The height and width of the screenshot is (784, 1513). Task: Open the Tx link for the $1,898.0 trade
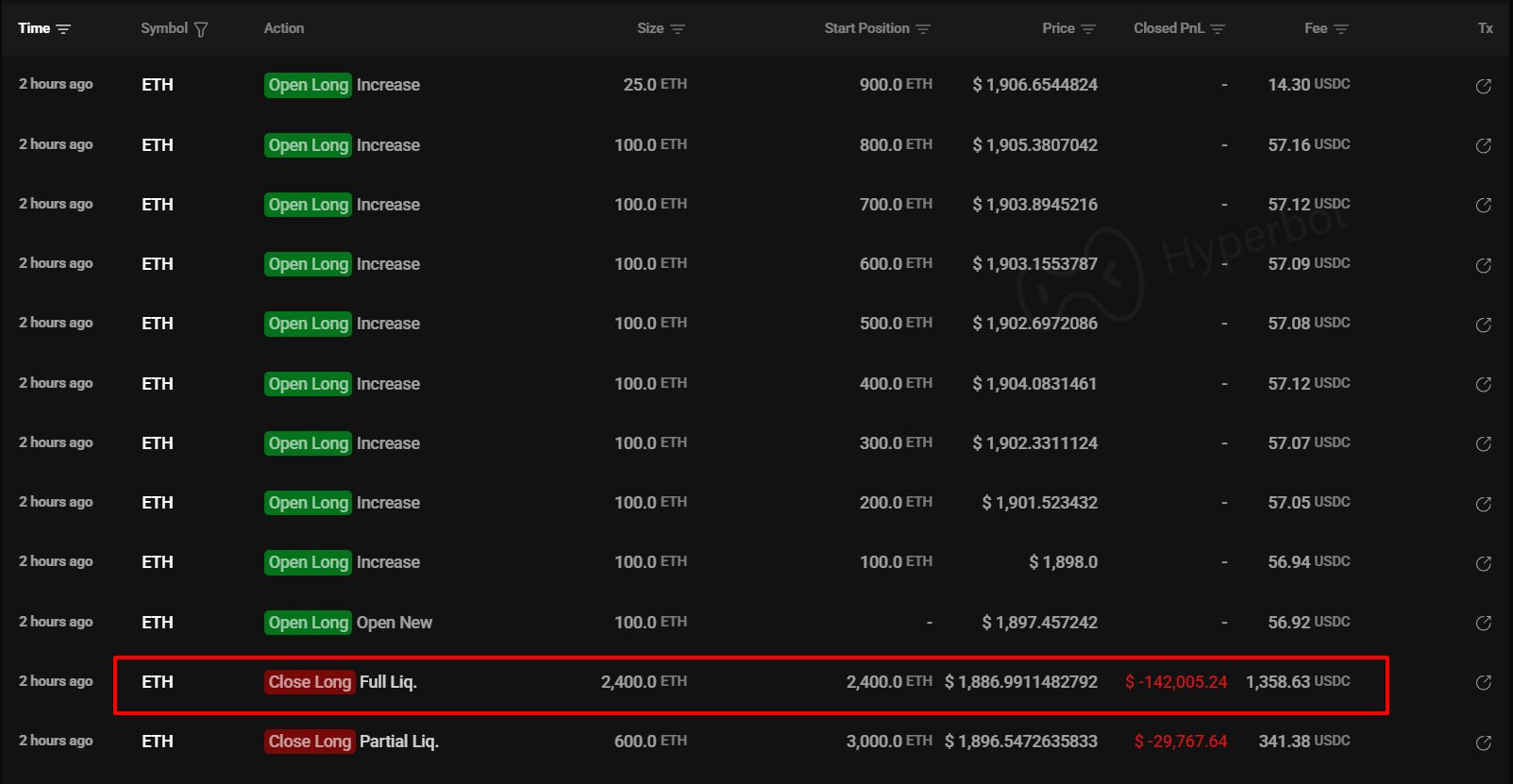(1484, 563)
